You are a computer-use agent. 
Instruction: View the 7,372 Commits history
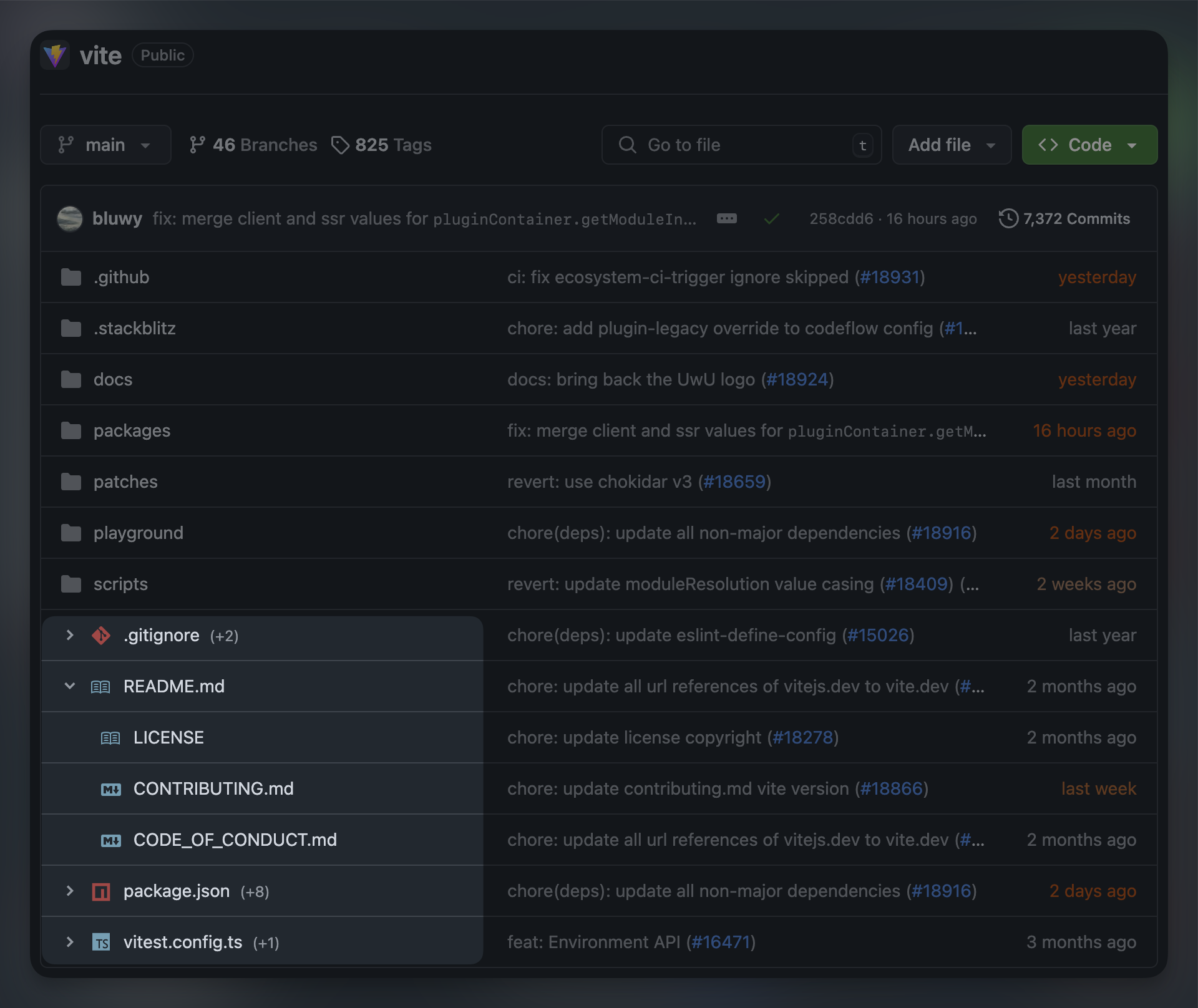pos(1064,218)
